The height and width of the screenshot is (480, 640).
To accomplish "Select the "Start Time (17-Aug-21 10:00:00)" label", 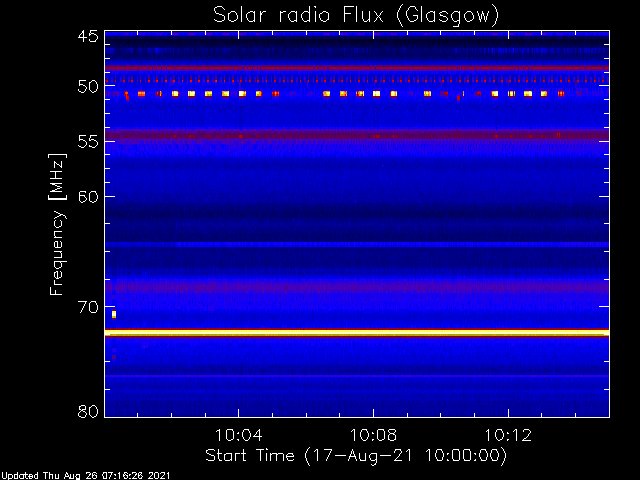I will click(356, 456).
